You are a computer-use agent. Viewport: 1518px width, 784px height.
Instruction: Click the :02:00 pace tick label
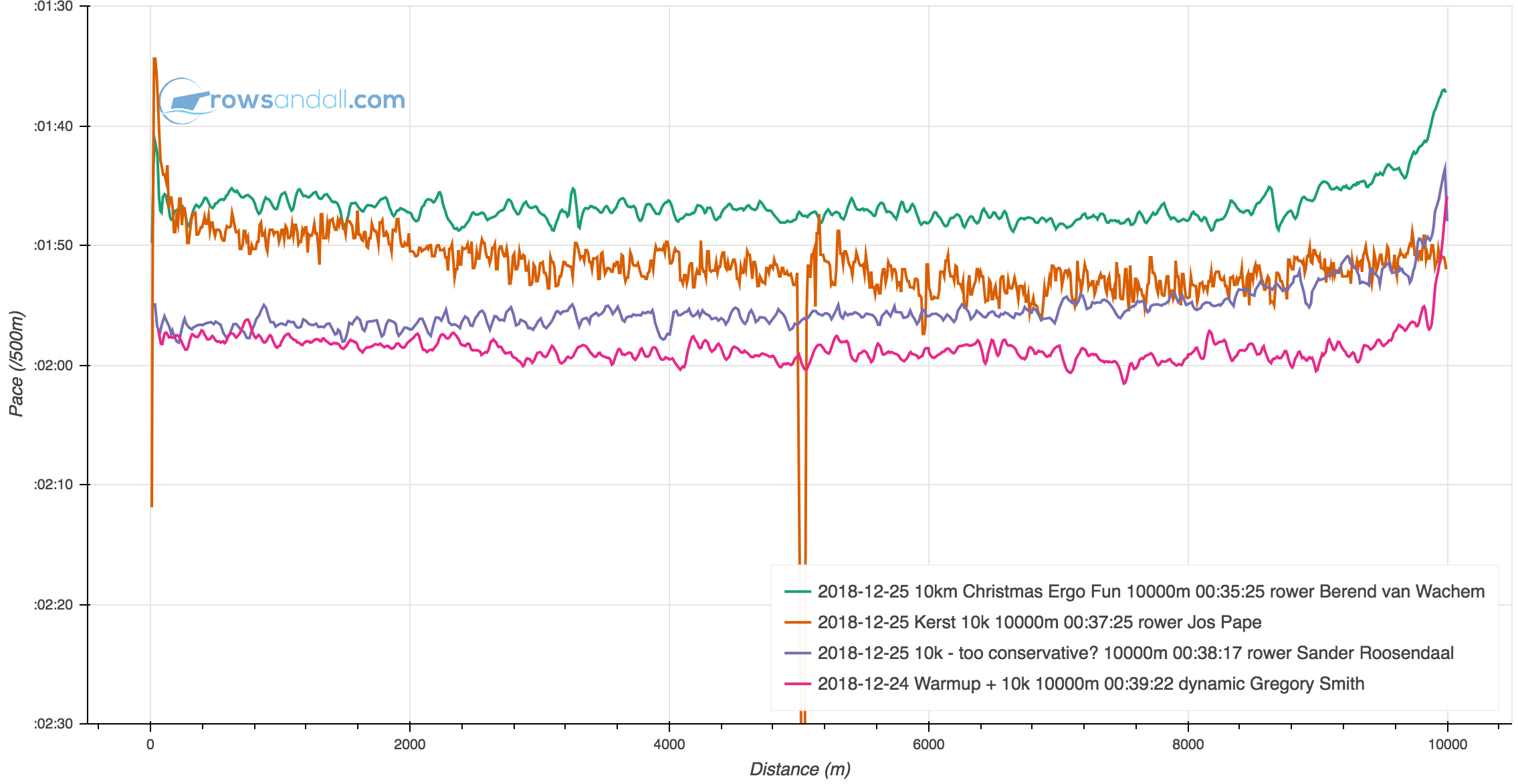(x=53, y=366)
